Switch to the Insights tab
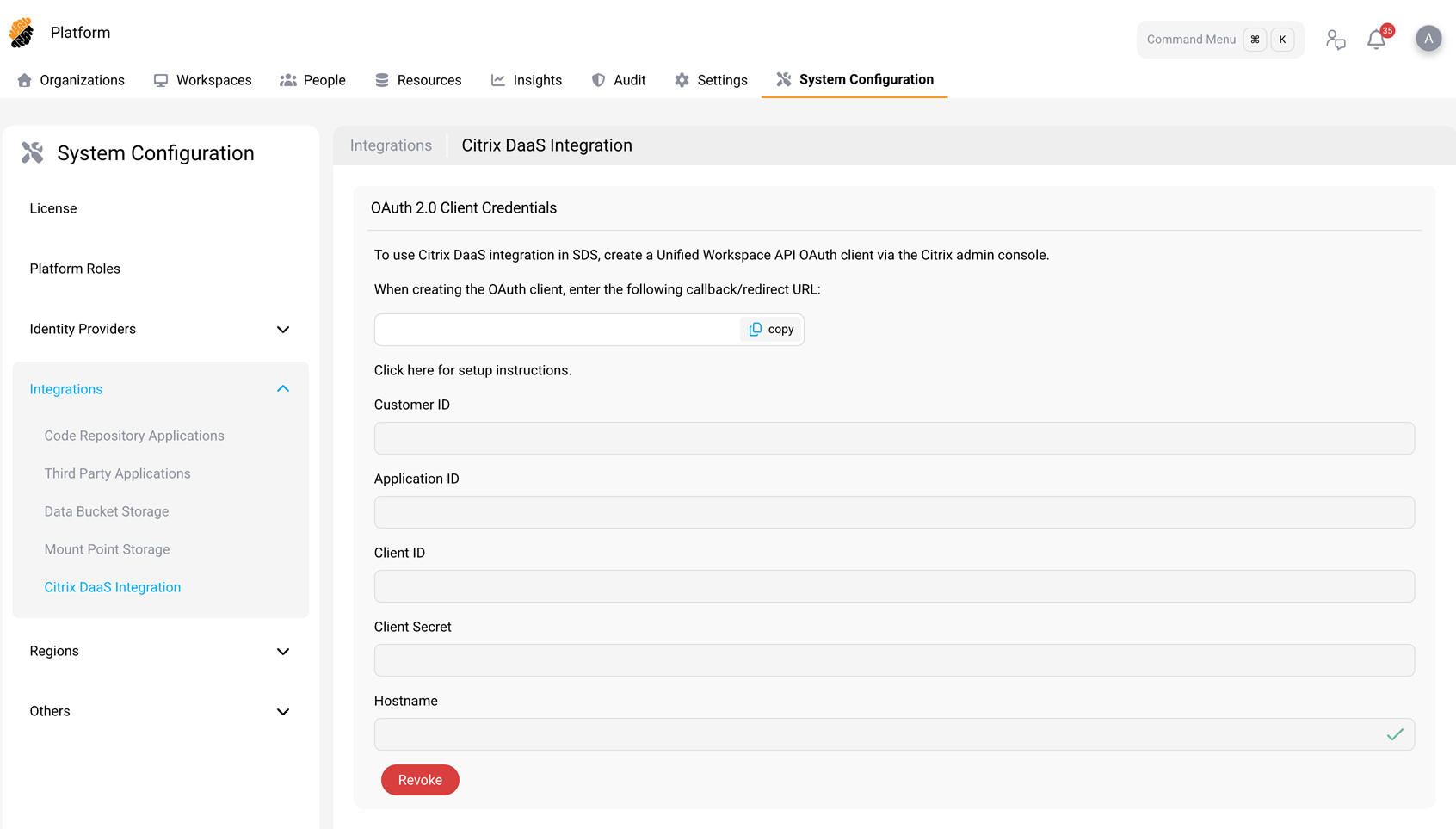Image resolution: width=1456 pixels, height=829 pixels. pos(526,80)
